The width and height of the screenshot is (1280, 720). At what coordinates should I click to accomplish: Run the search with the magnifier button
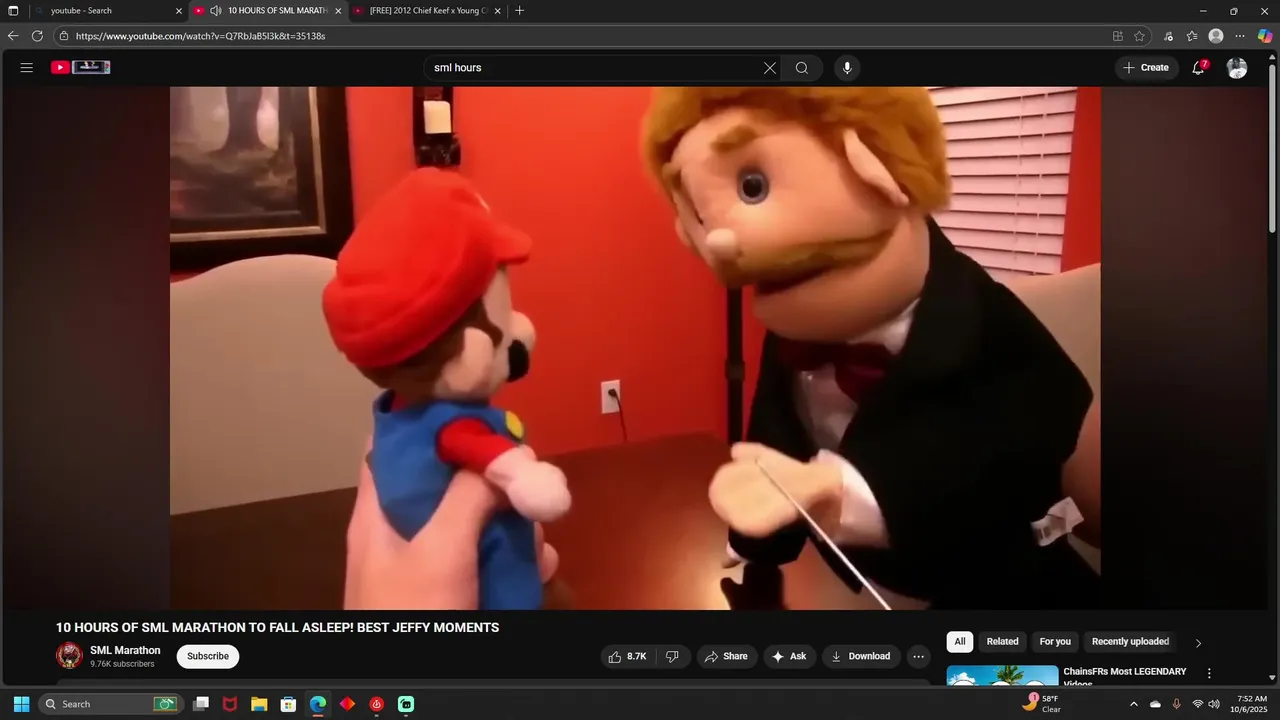802,68
